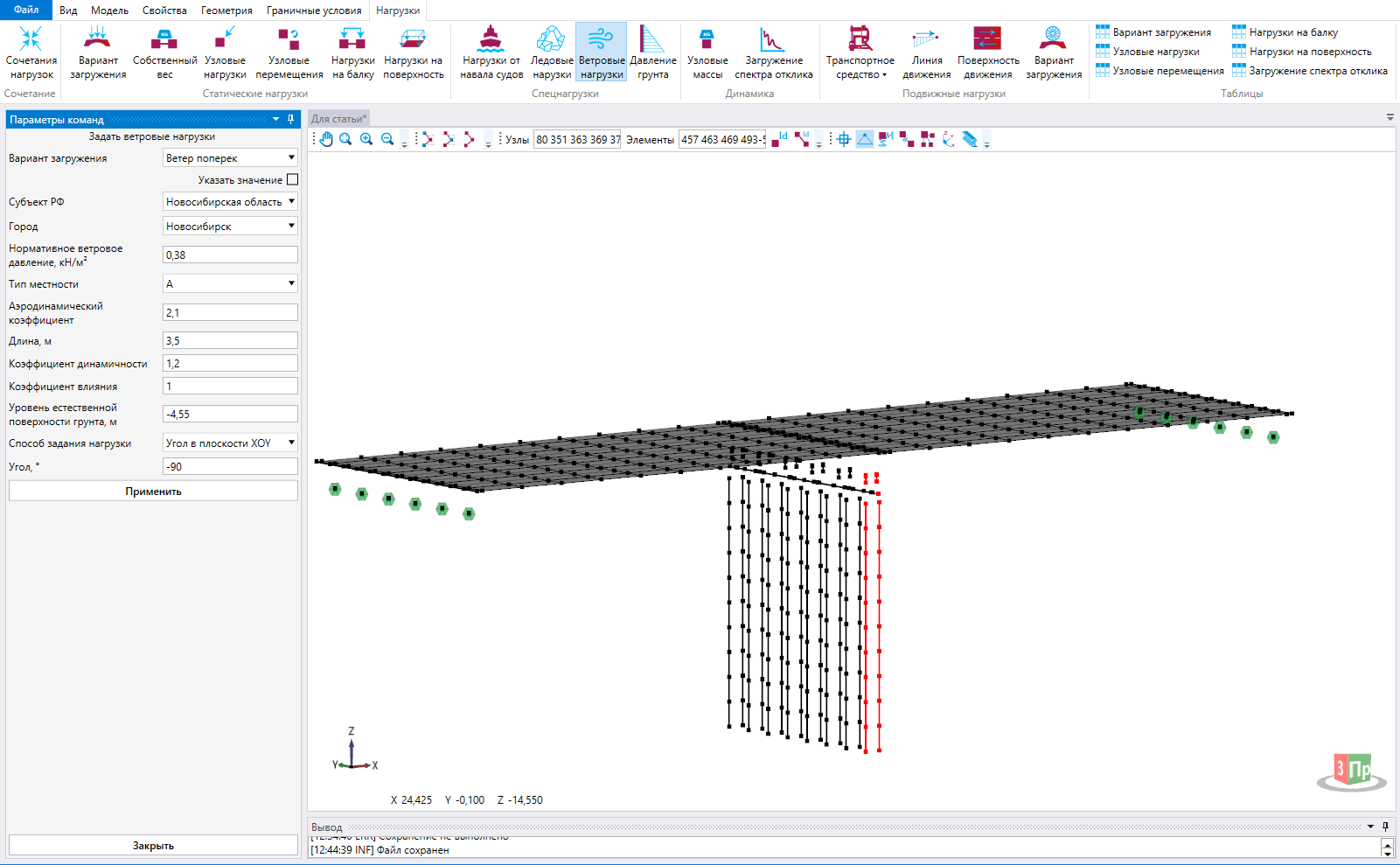1400x865 pixels.
Task: Click the crosshair target icon in view toolbar
Action: click(844, 139)
